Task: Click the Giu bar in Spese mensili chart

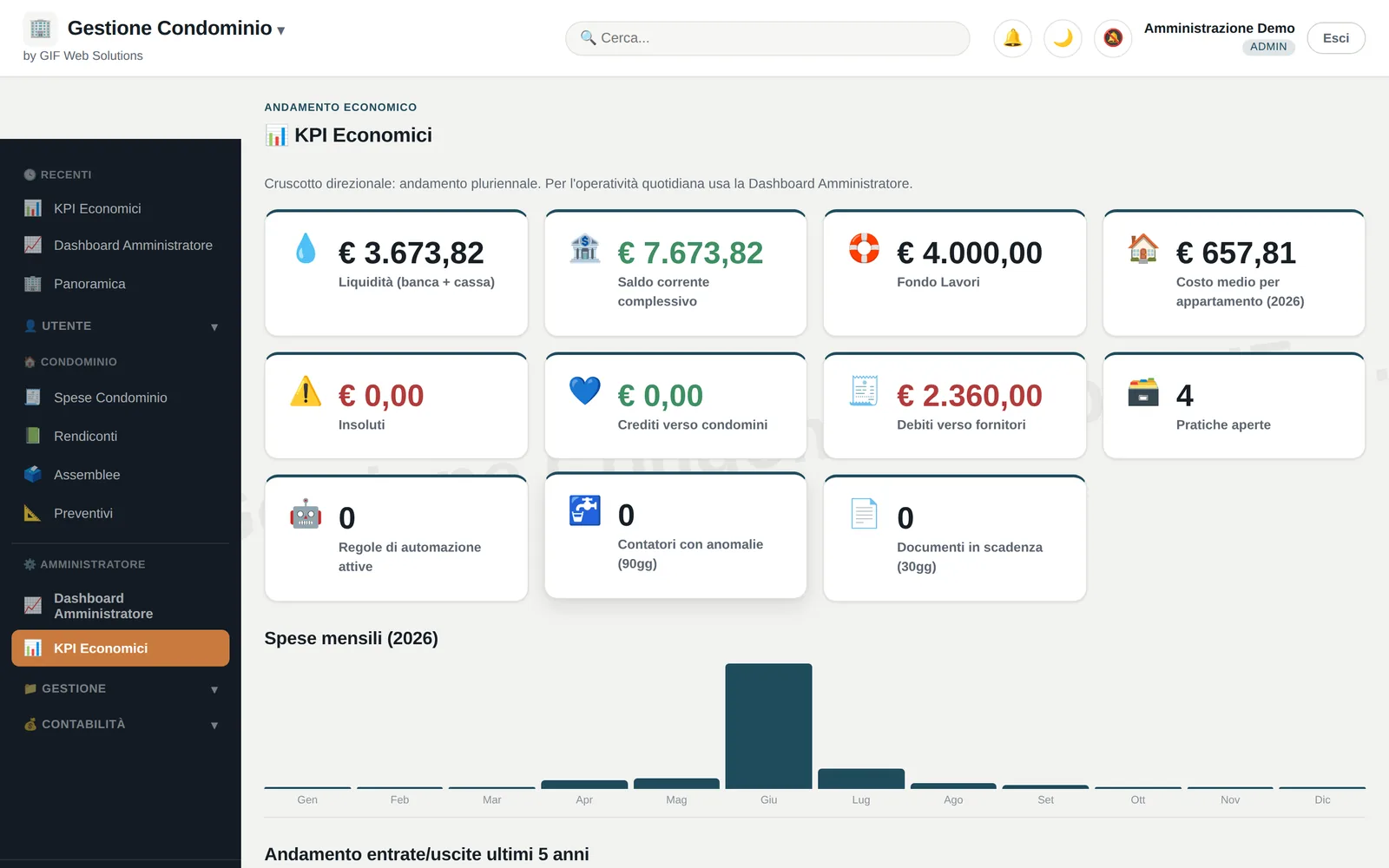Action: pos(769,727)
